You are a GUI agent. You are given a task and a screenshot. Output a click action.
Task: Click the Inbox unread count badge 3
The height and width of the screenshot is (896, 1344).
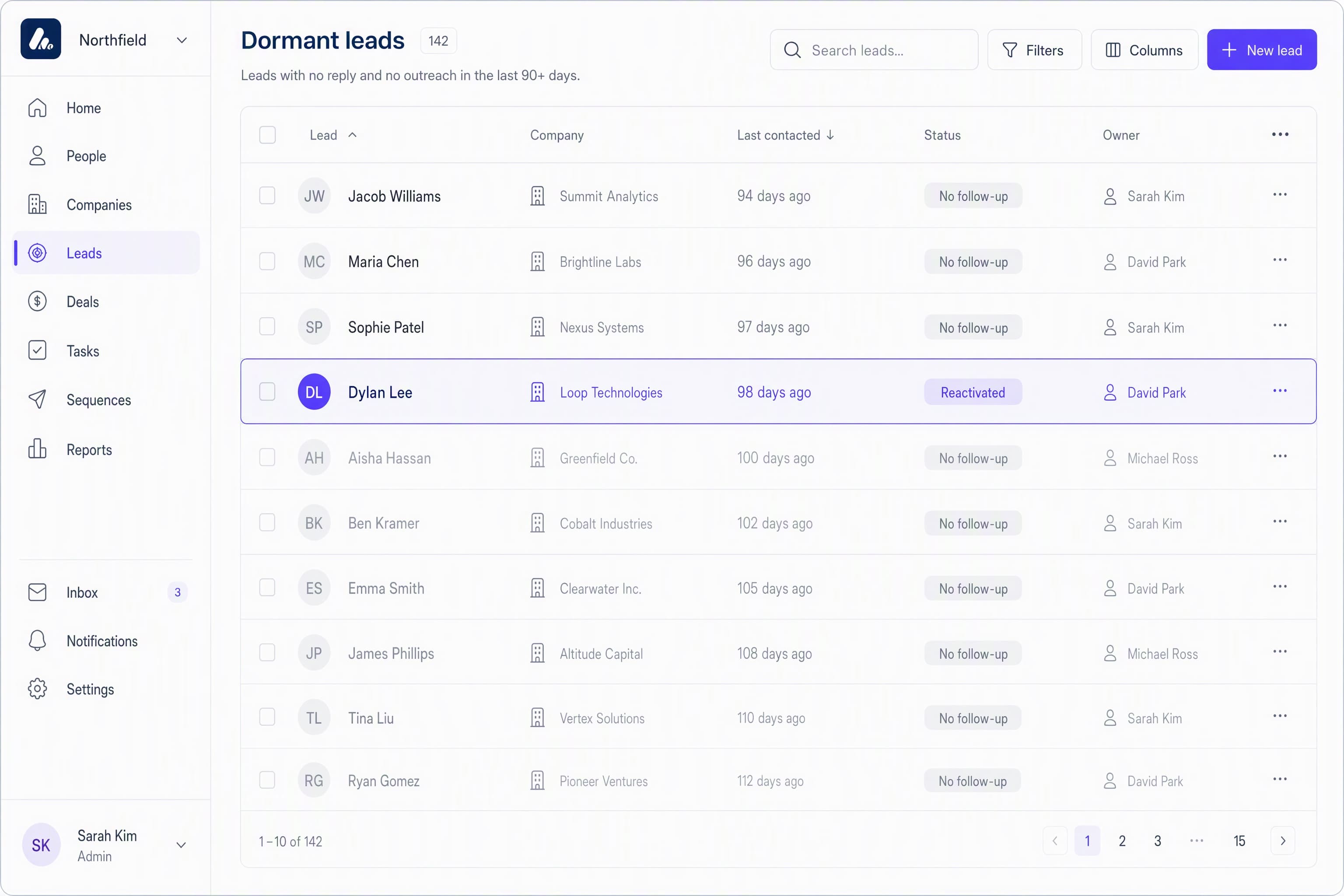tap(177, 592)
